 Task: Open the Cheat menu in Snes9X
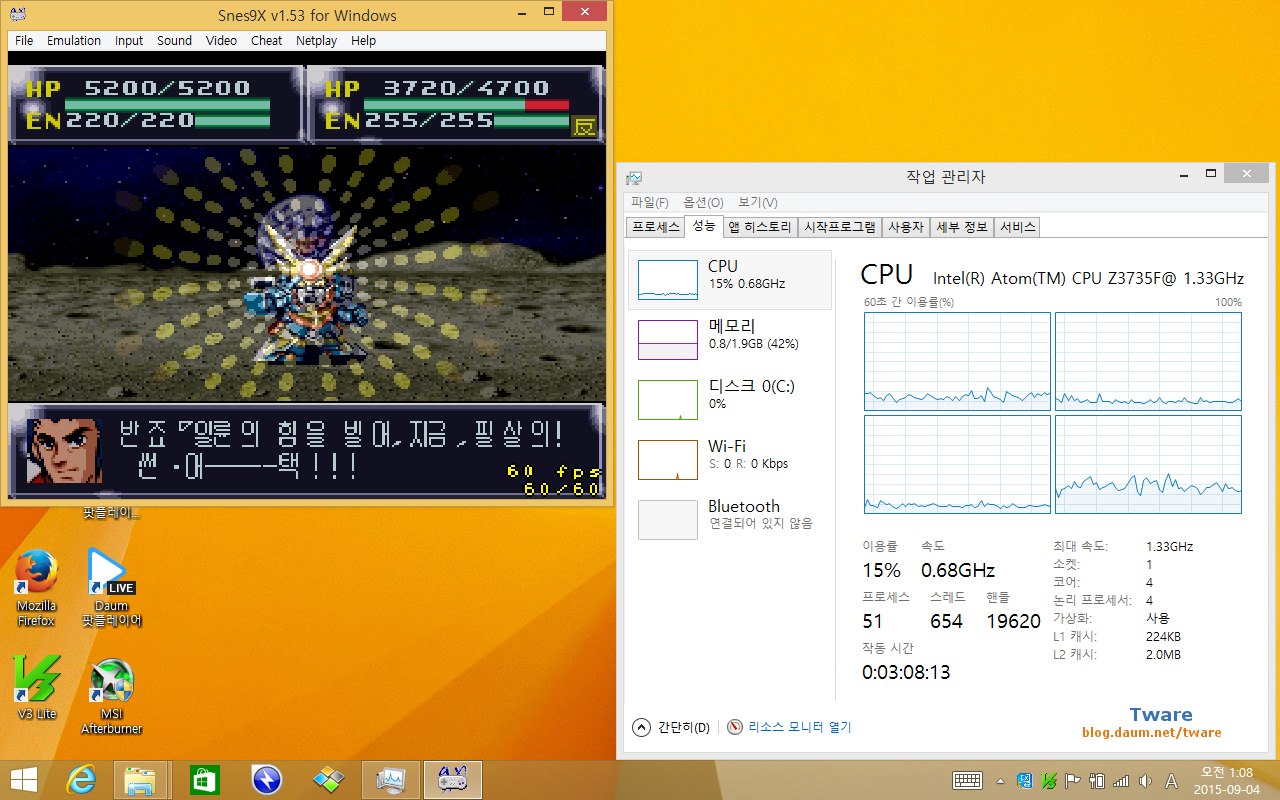[x=266, y=41]
